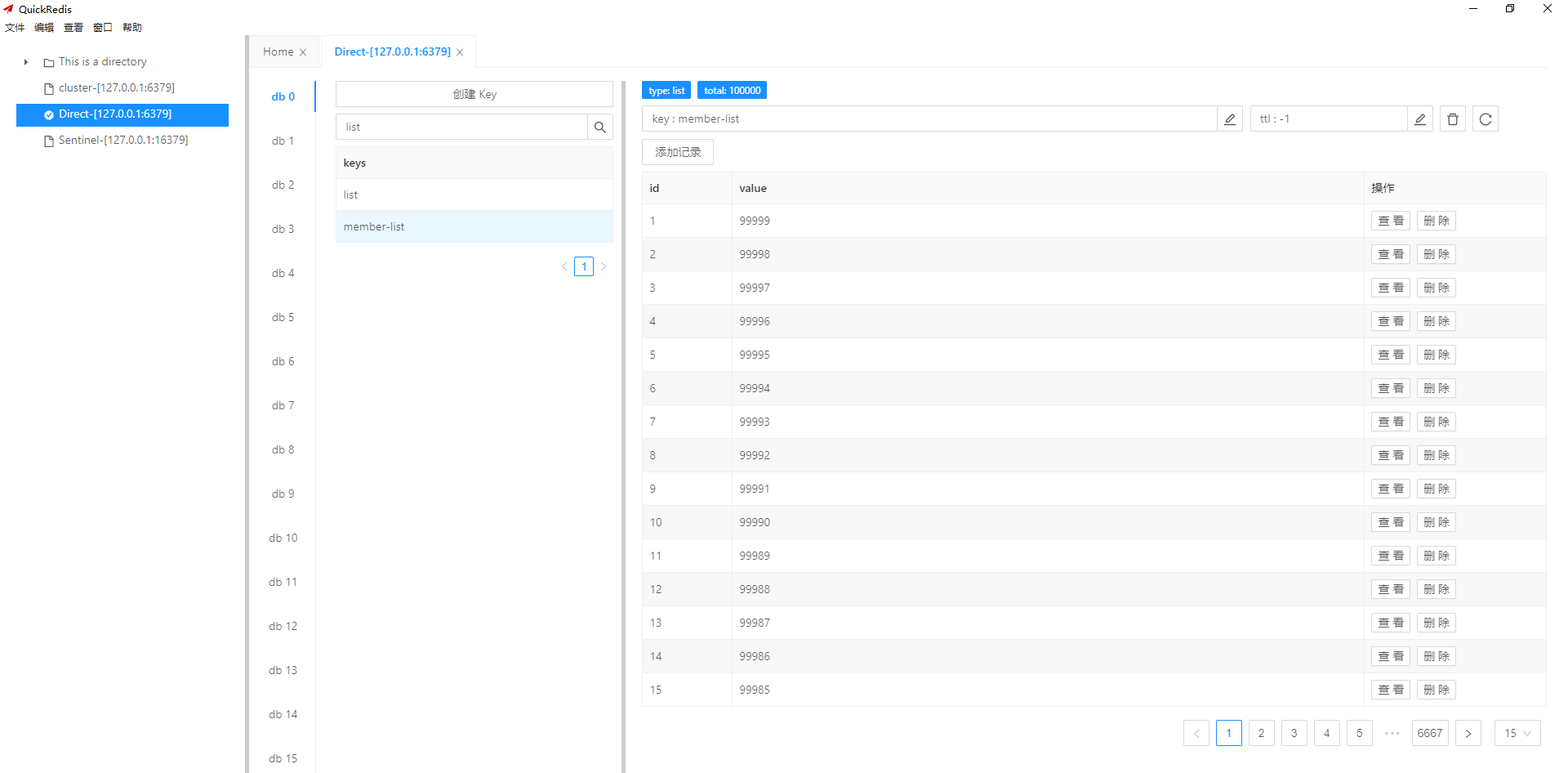Open the 文件 menu

click(15, 27)
